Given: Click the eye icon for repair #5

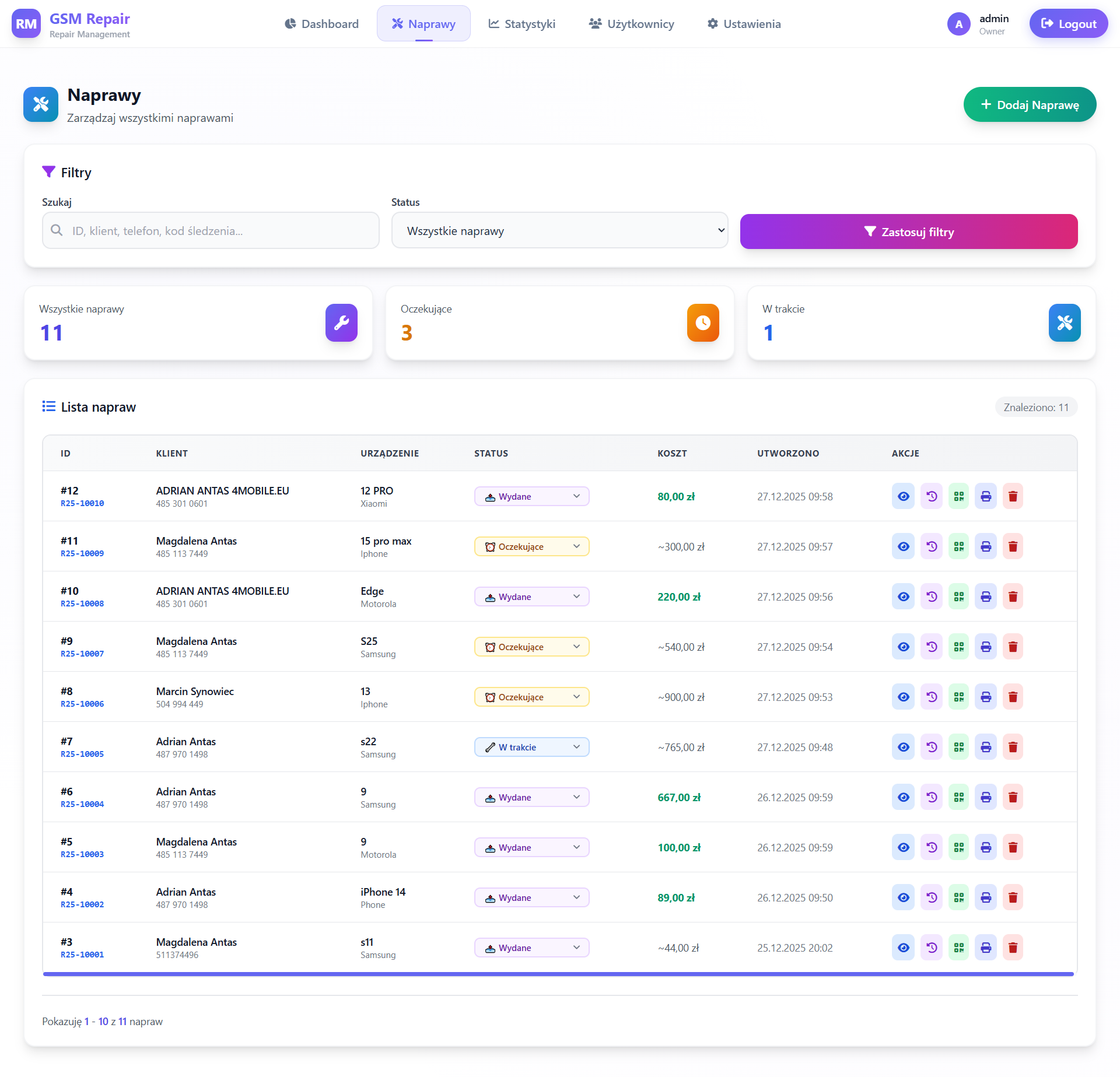Looking at the screenshot, I should point(903,847).
